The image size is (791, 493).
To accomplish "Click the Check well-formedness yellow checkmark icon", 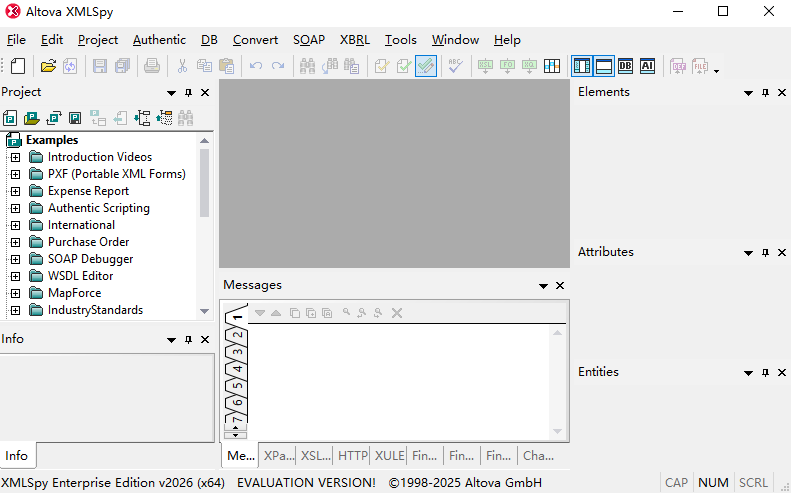I will (382, 66).
